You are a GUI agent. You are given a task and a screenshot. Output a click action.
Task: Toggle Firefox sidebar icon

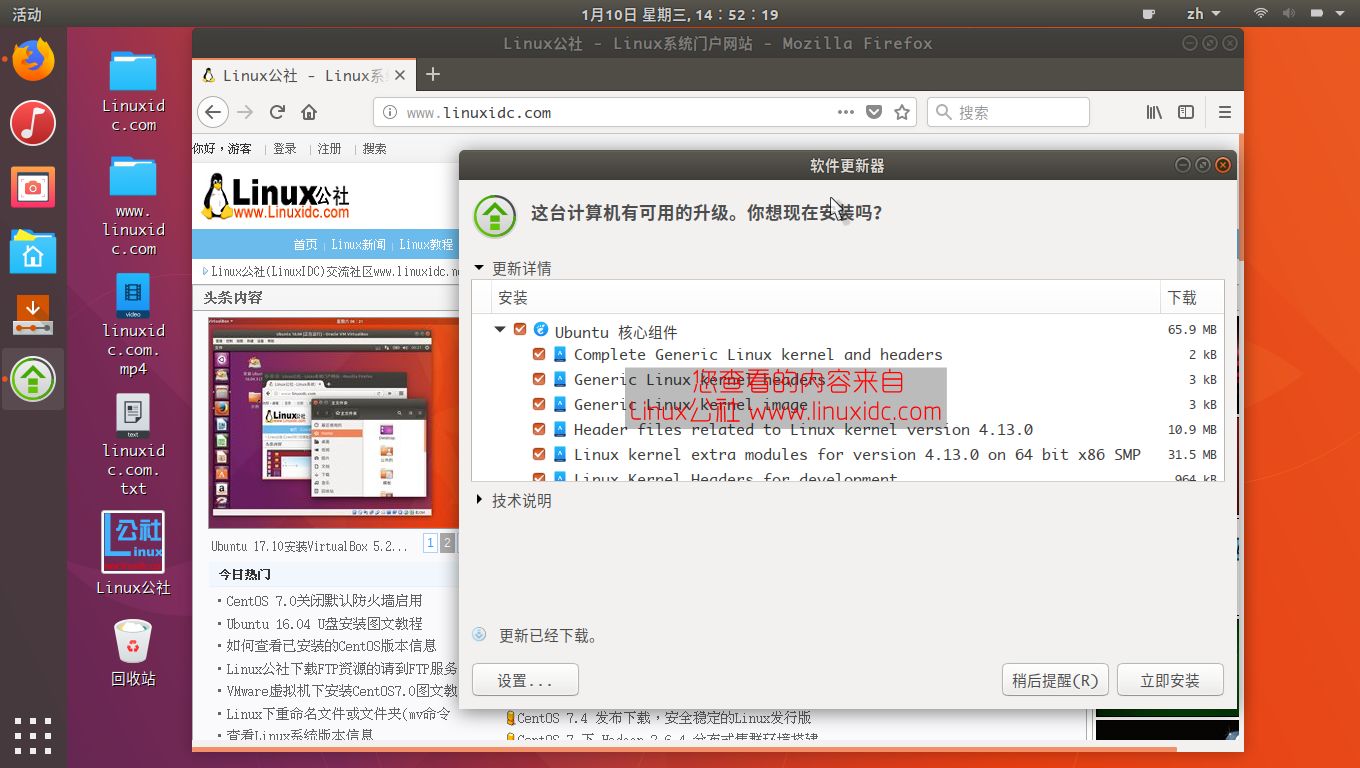1186,112
